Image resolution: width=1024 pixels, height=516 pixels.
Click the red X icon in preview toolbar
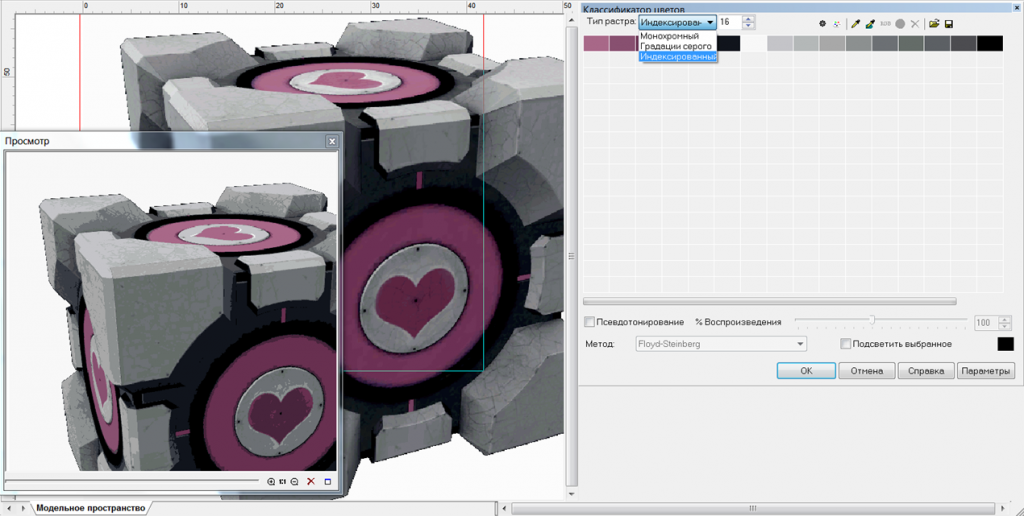point(311,481)
